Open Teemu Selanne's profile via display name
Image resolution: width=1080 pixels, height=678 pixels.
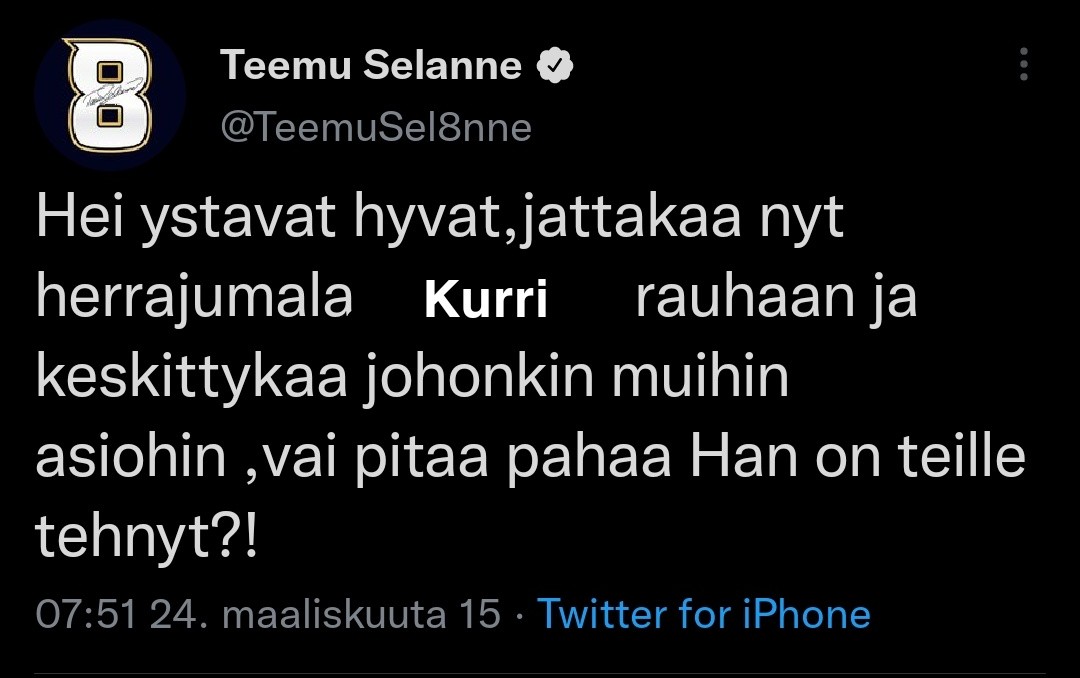tap(371, 66)
